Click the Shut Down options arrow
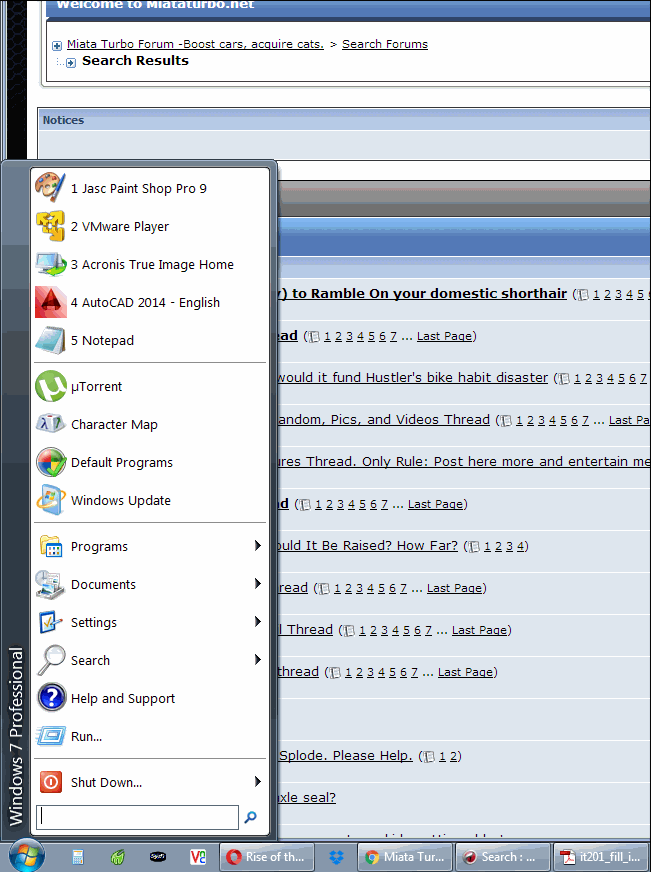 point(257,781)
